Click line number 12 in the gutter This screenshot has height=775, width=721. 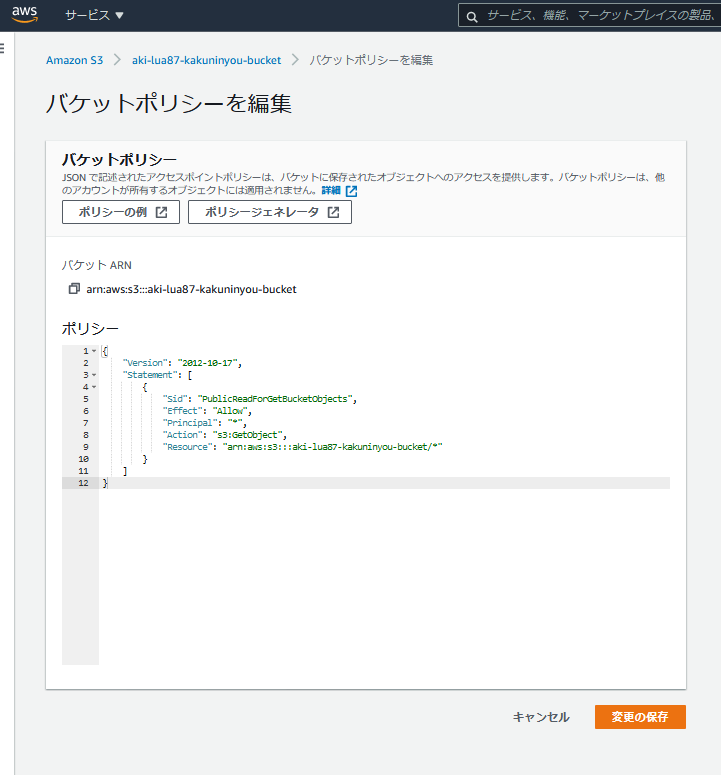click(x=83, y=483)
